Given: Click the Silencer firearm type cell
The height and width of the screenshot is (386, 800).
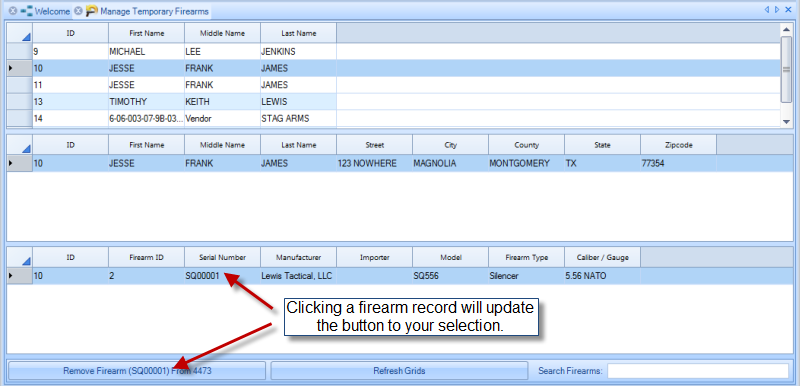Looking at the screenshot, I should [527, 276].
